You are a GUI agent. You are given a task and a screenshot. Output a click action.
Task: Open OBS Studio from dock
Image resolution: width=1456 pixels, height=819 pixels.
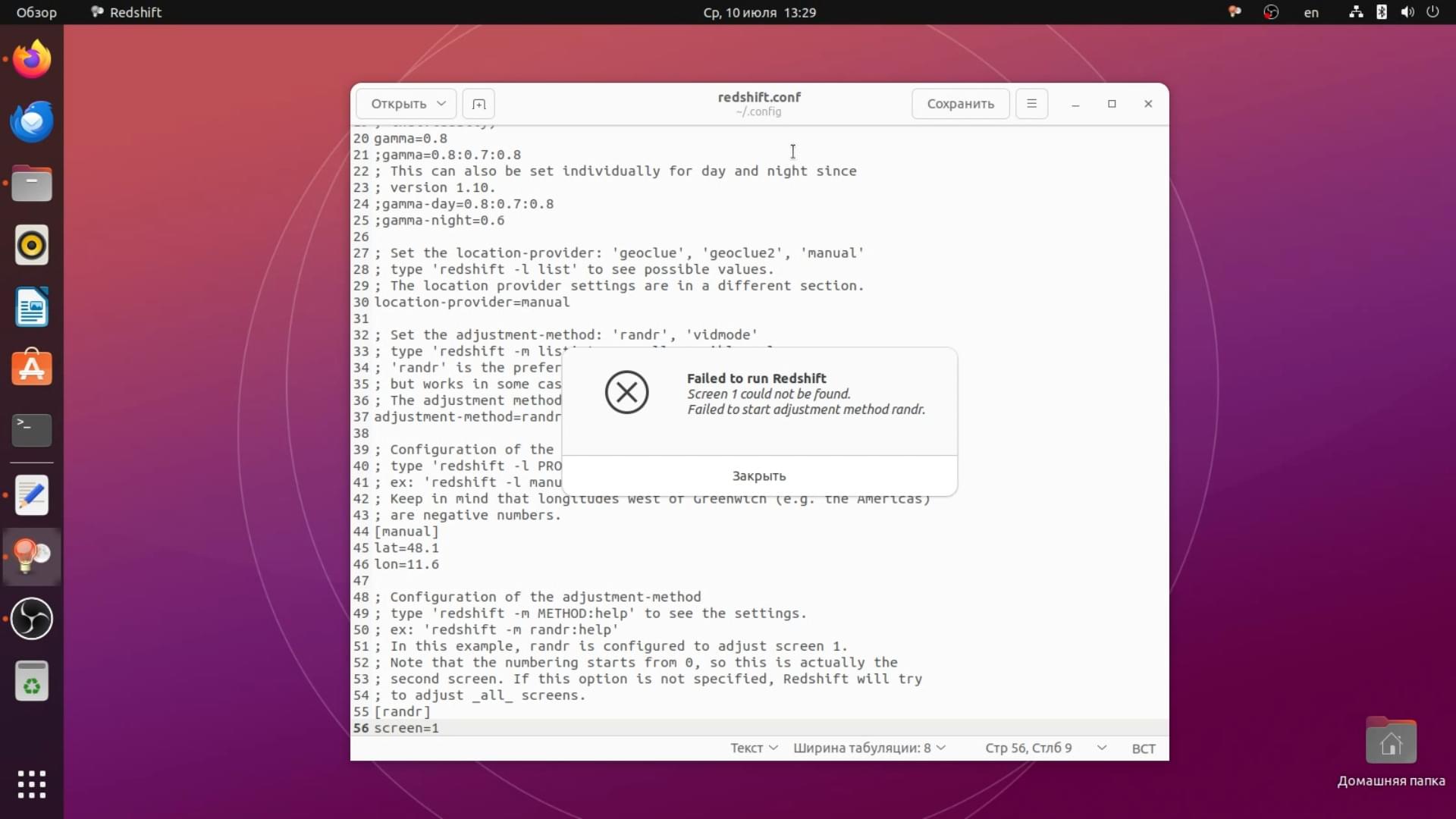point(32,619)
